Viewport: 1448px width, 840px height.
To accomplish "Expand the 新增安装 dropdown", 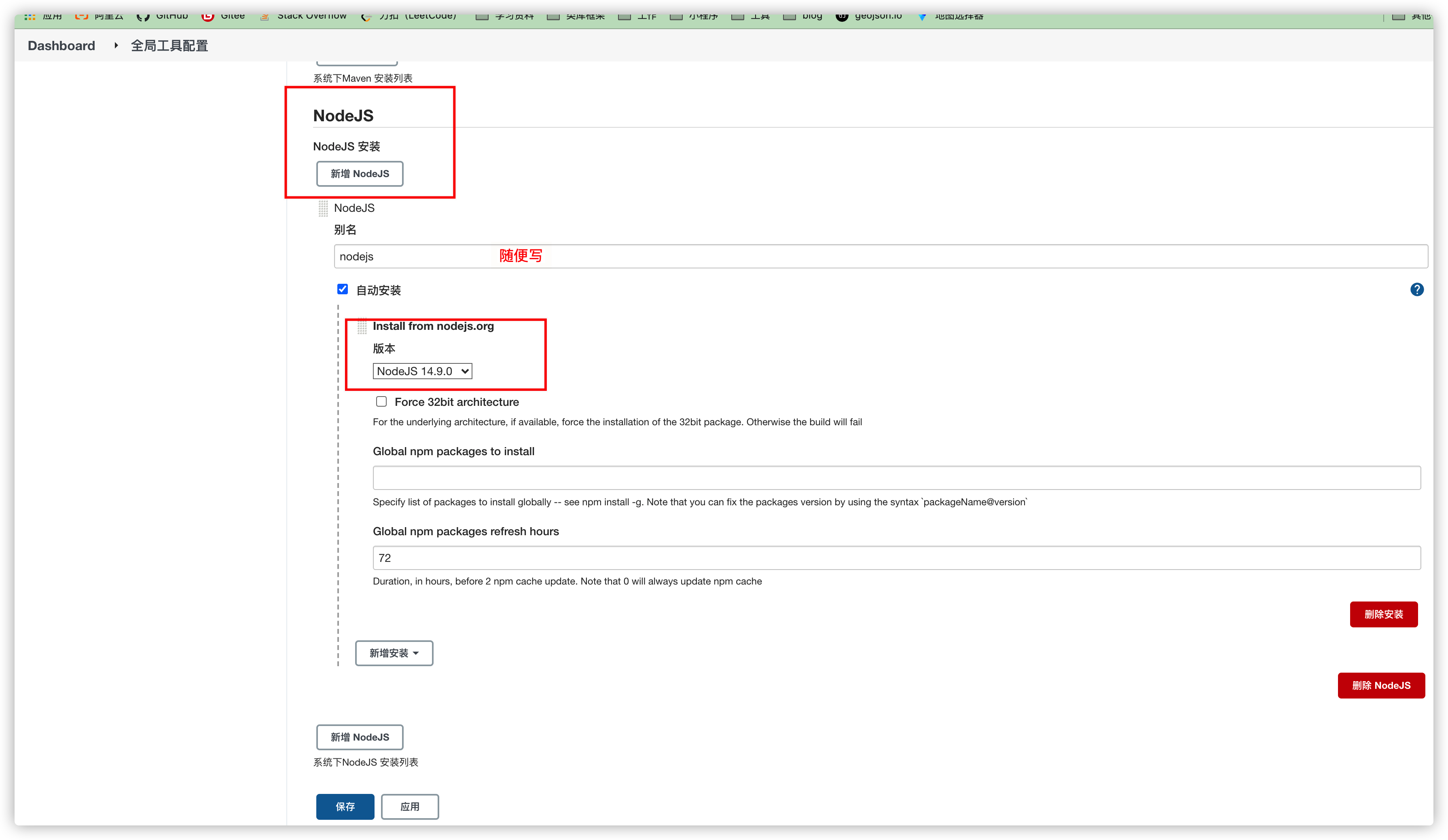I will (x=394, y=653).
